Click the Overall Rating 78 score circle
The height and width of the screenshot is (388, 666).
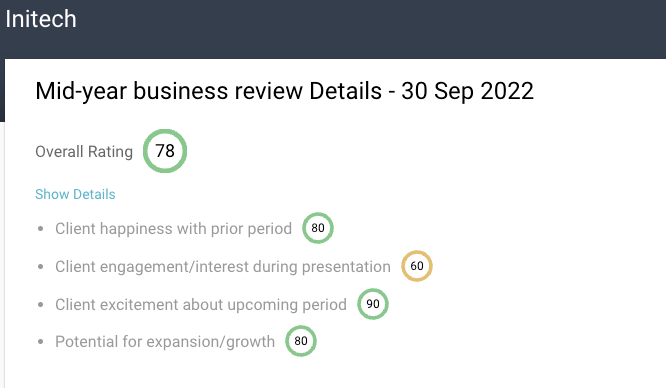(x=165, y=151)
